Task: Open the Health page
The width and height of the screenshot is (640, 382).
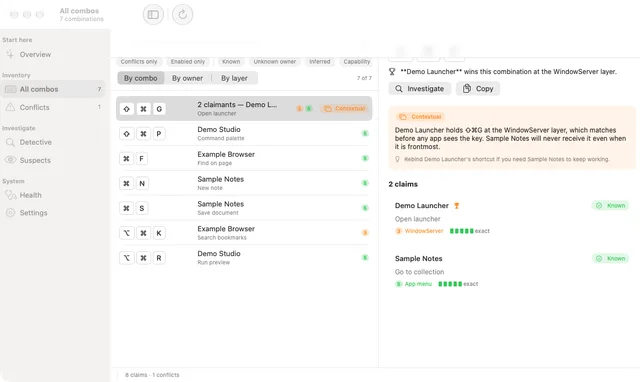Action: pos(53,195)
